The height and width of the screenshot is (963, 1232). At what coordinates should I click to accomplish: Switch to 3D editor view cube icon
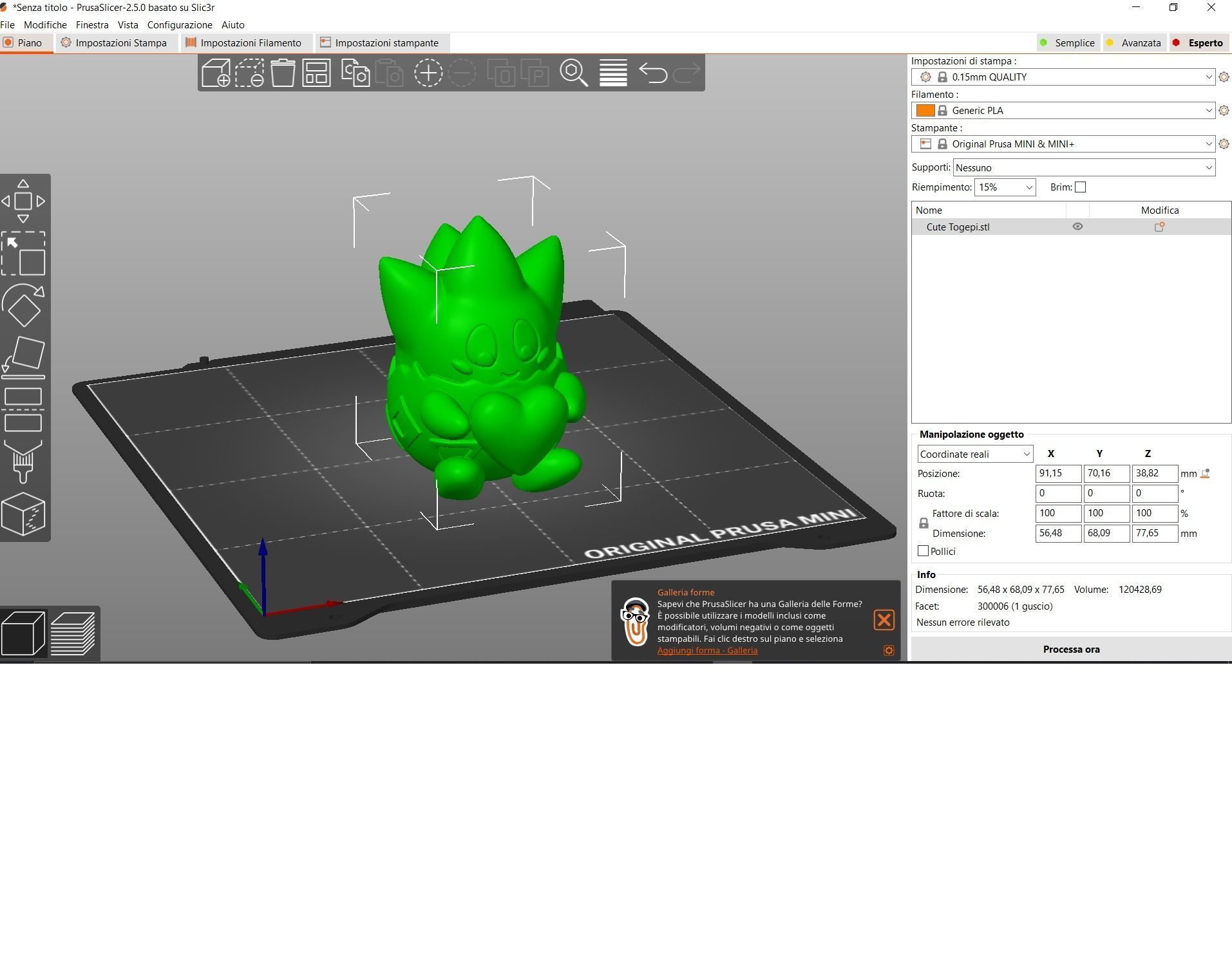tap(23, 633)
